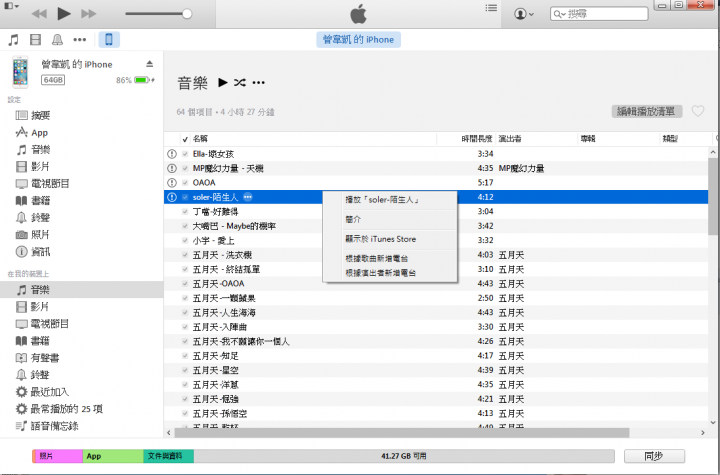This screenshot has width=720, height=475.
Task: Adjust the volume slider knob
Action: coord(187,14)
